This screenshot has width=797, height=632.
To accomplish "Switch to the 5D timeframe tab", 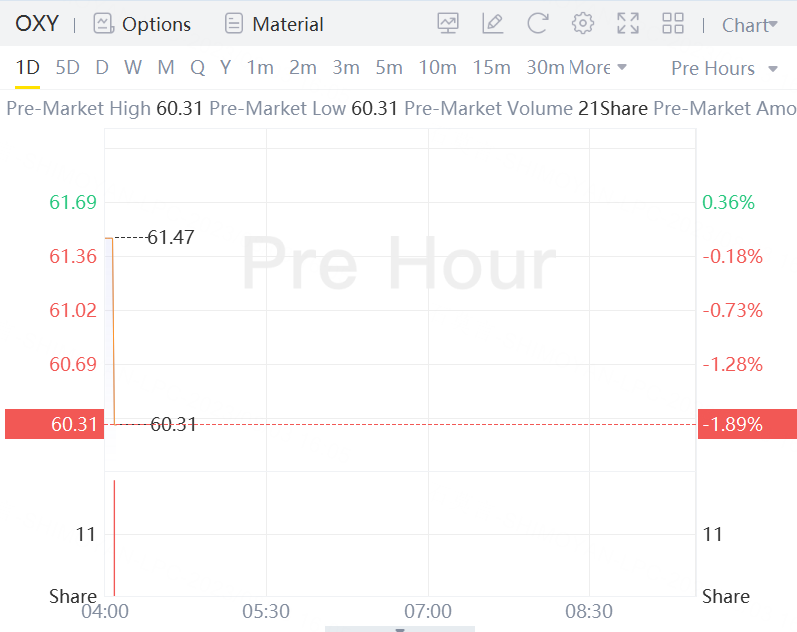I will 67,68.
